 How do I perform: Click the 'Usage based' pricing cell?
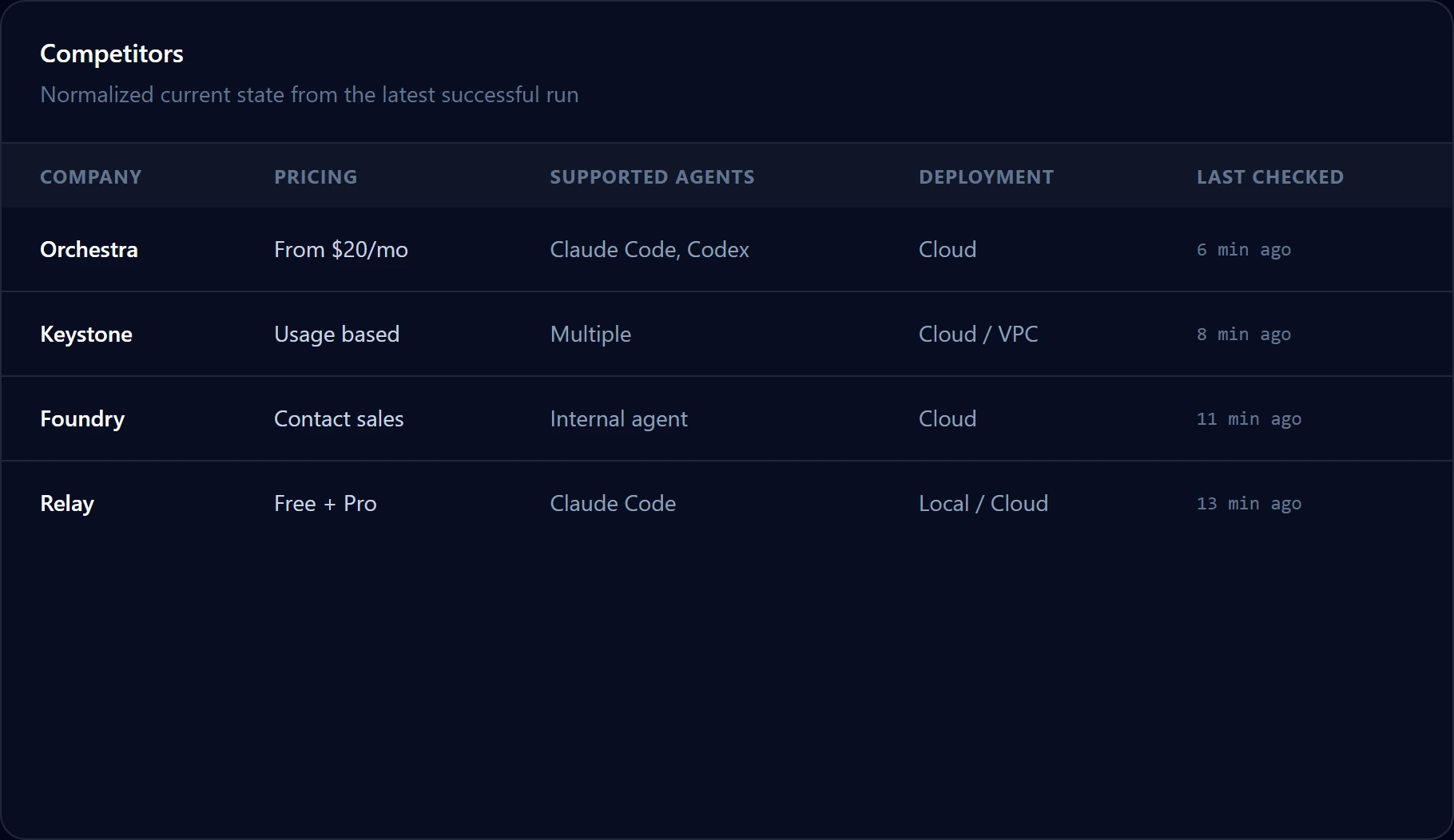tap(336, 334)
